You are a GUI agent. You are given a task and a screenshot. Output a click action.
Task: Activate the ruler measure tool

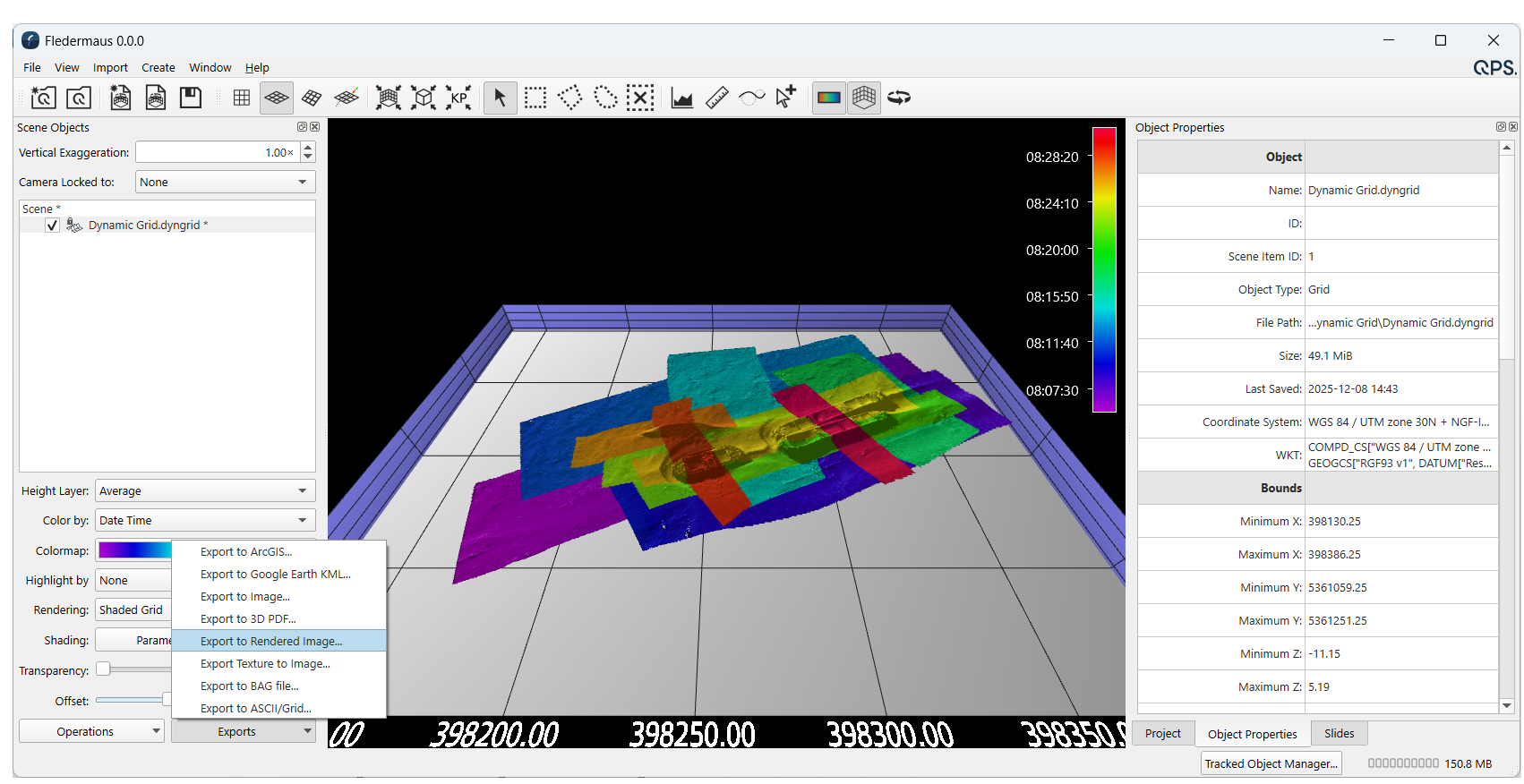click(x=717, y=98)
